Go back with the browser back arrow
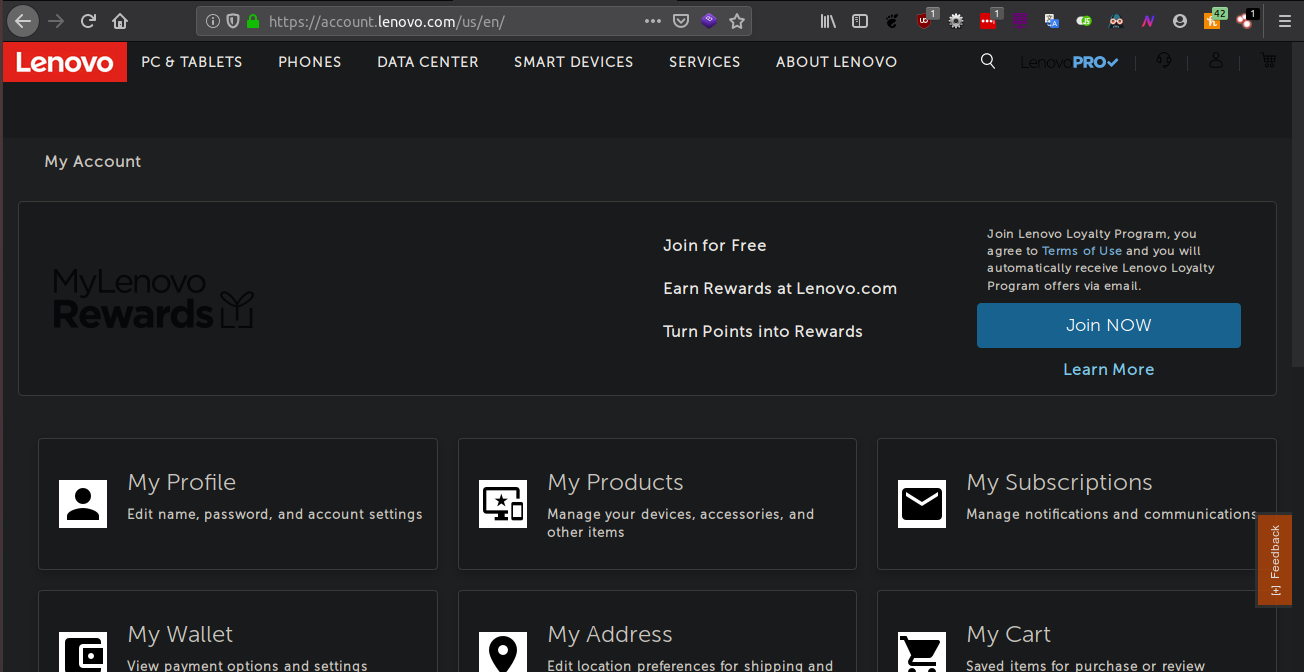The image size is (1304, 672). (x=23, y=20)
